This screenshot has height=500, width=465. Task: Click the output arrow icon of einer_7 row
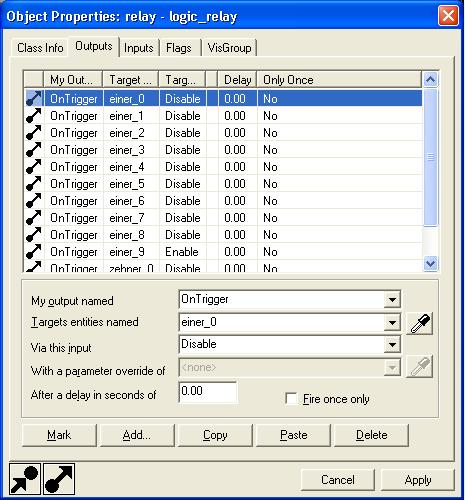pyautogui.click(x=34, y=218)
